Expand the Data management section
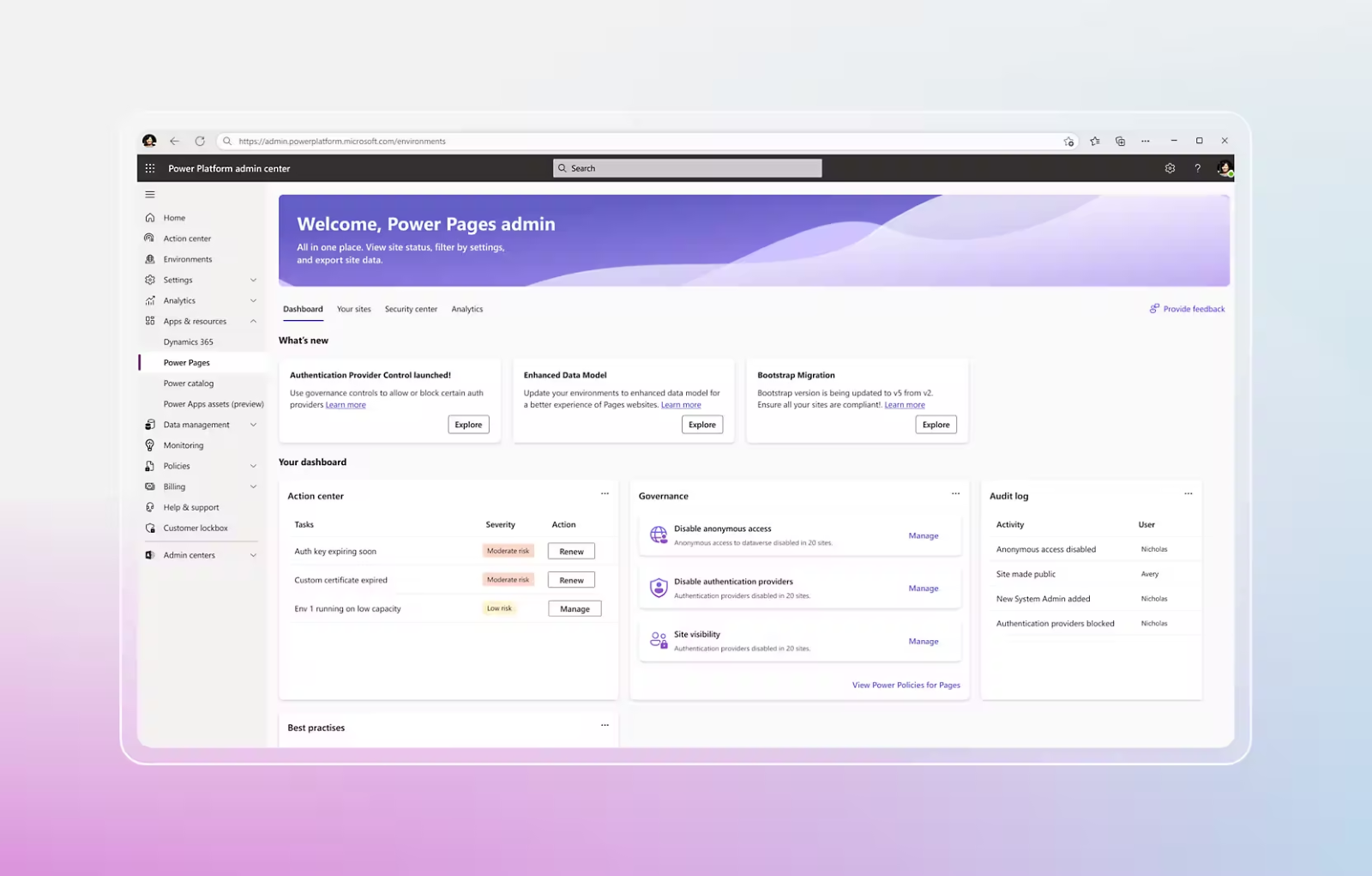 coord(253,424)
